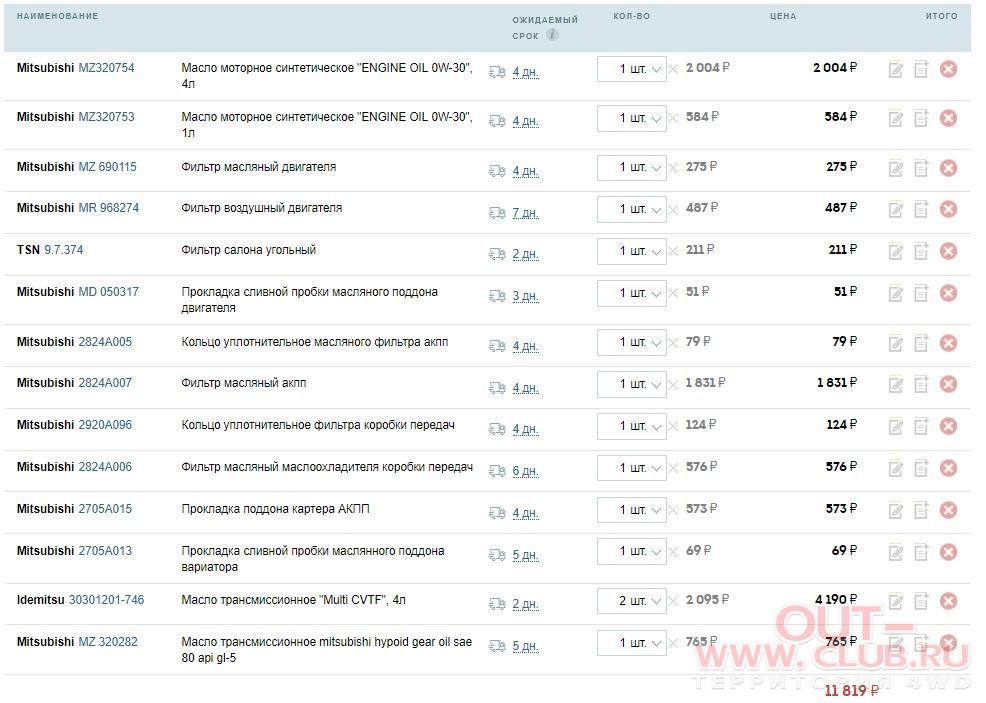Delete the MR 968274 air filter row

point(948,209)
